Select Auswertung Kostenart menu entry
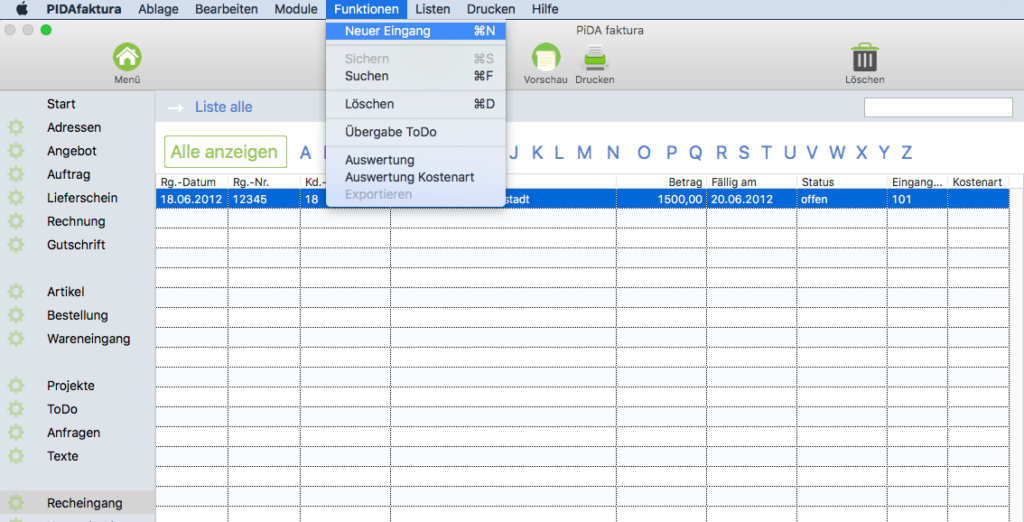Viewport: 1024px width, 522px height. (x=415, y=177)
